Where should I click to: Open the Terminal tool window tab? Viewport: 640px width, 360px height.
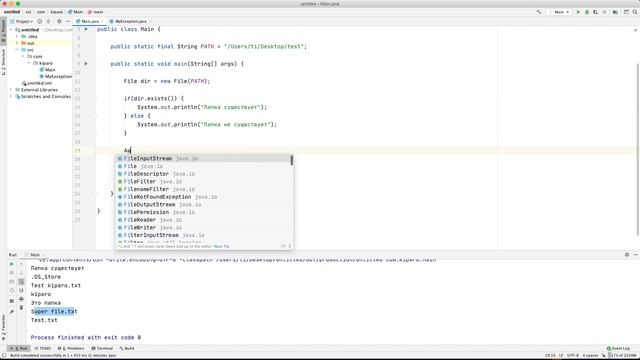[x=102, y=348]
